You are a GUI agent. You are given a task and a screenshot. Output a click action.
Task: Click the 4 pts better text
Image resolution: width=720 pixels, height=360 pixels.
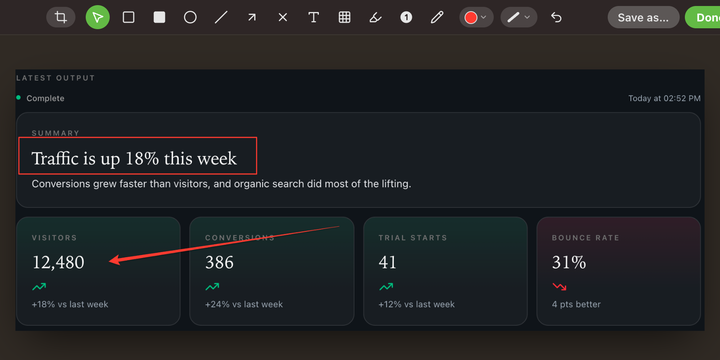click(576, 304)
